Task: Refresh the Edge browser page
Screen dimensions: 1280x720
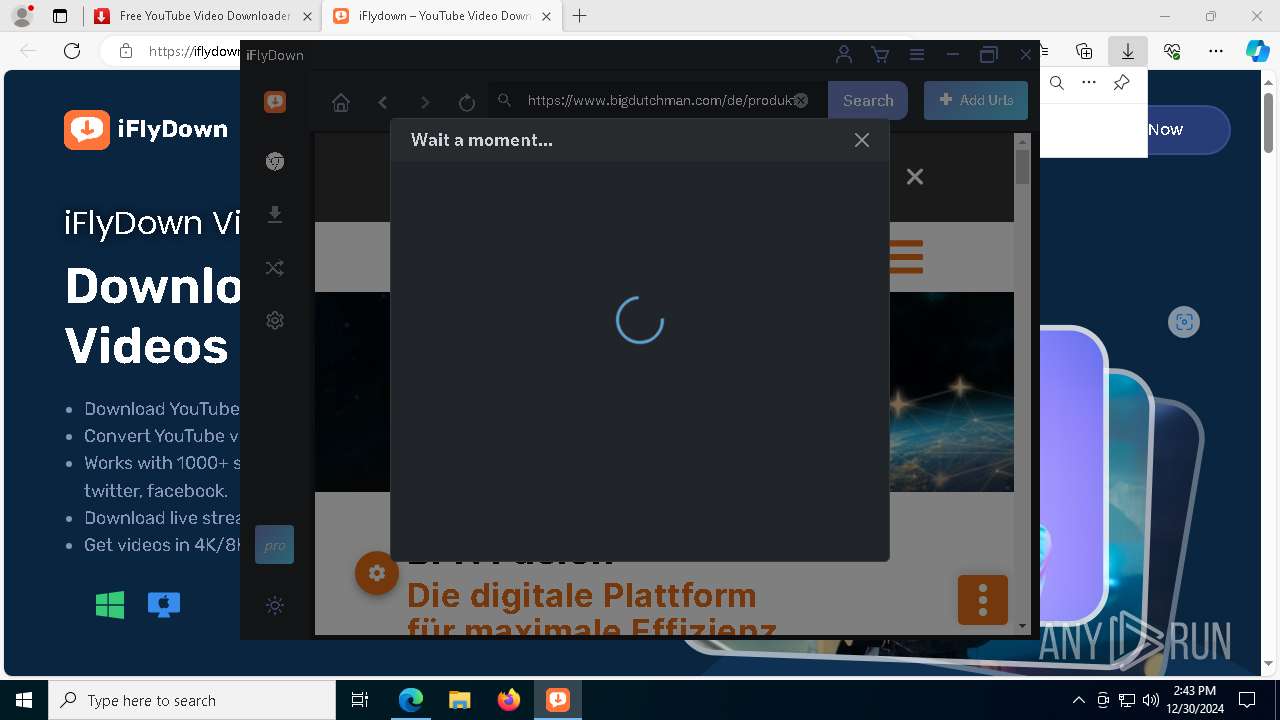Action: [x=72, y=51]
